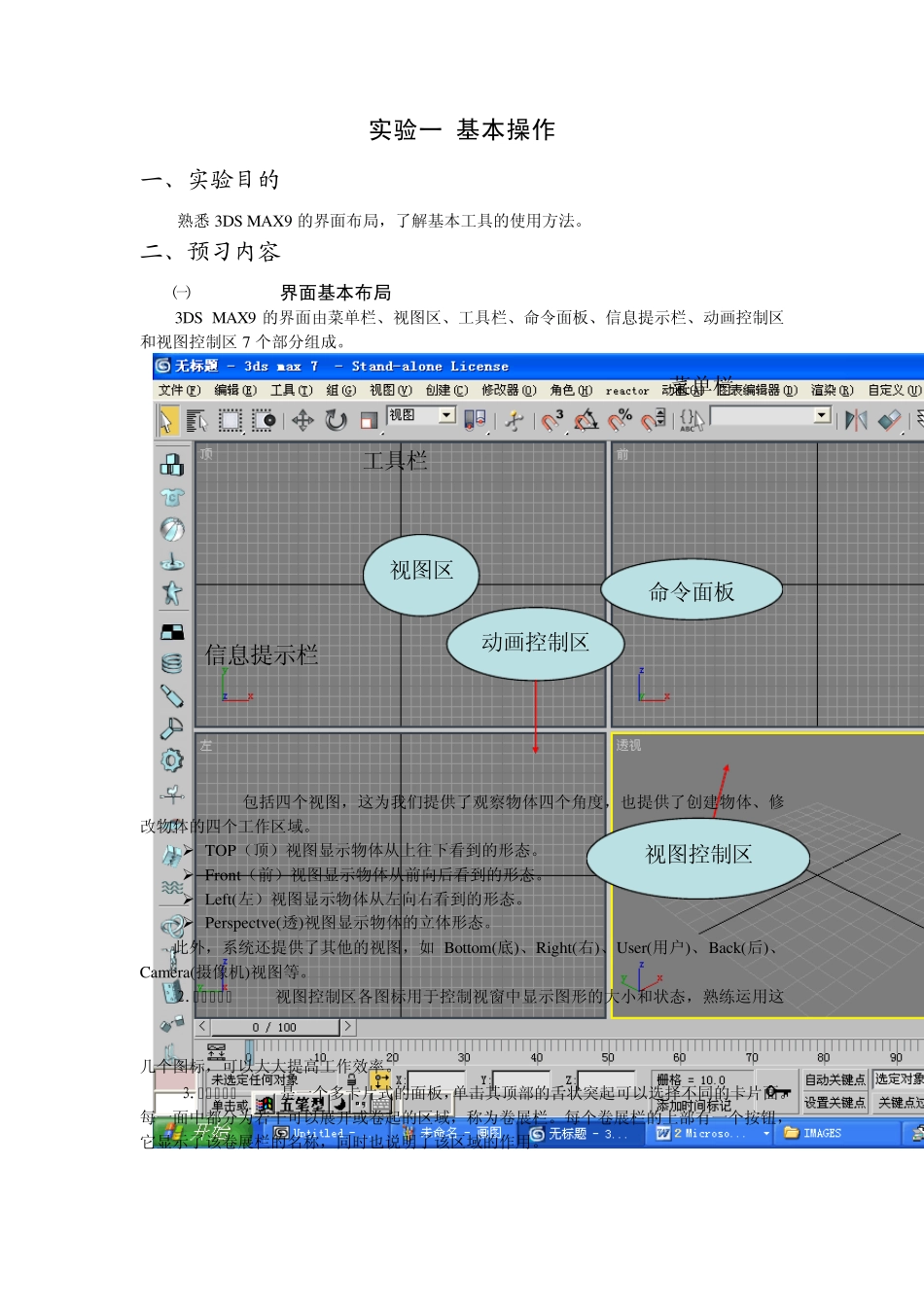Image resolution: width=924 pixels, height=1307 pixels.
Task: Activate the Select and Move tool
Action: pyautogui.click(x=302, y=420)
